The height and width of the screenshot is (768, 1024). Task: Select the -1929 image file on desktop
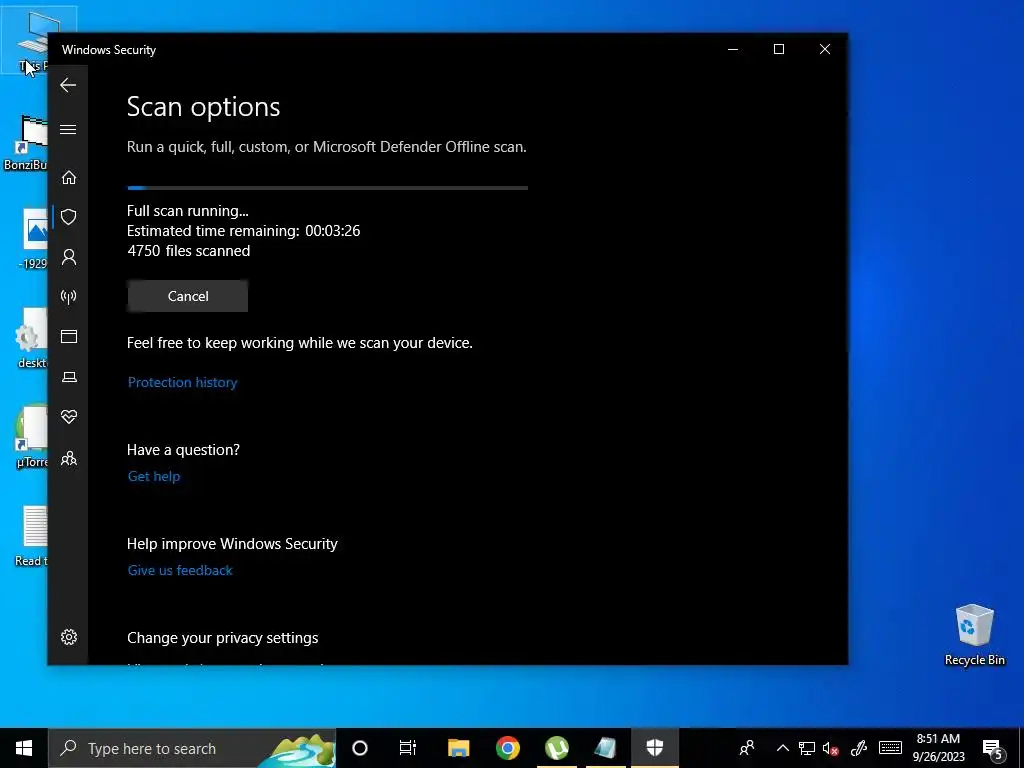click(x=33, y=239)
